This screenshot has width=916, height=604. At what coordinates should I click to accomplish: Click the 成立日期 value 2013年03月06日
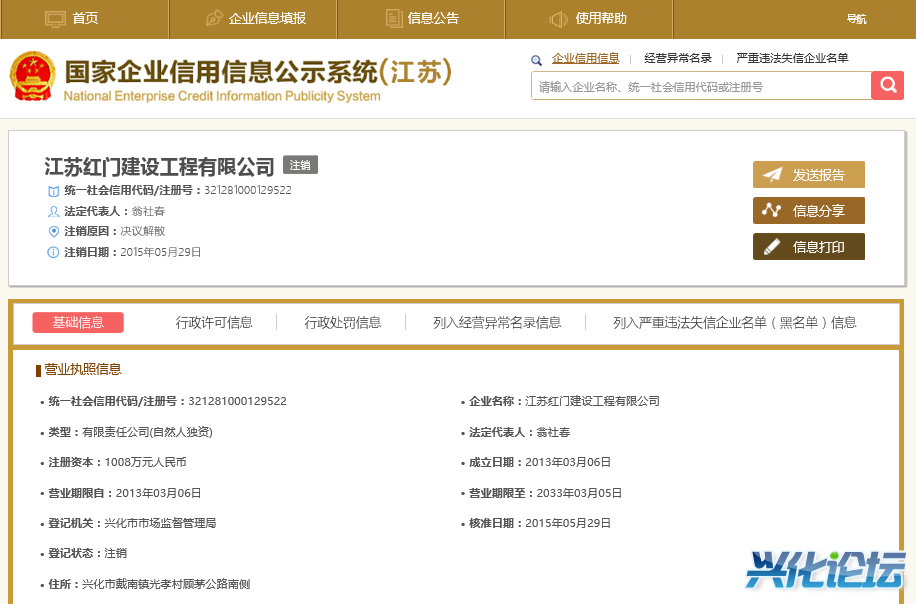(568, 462)
